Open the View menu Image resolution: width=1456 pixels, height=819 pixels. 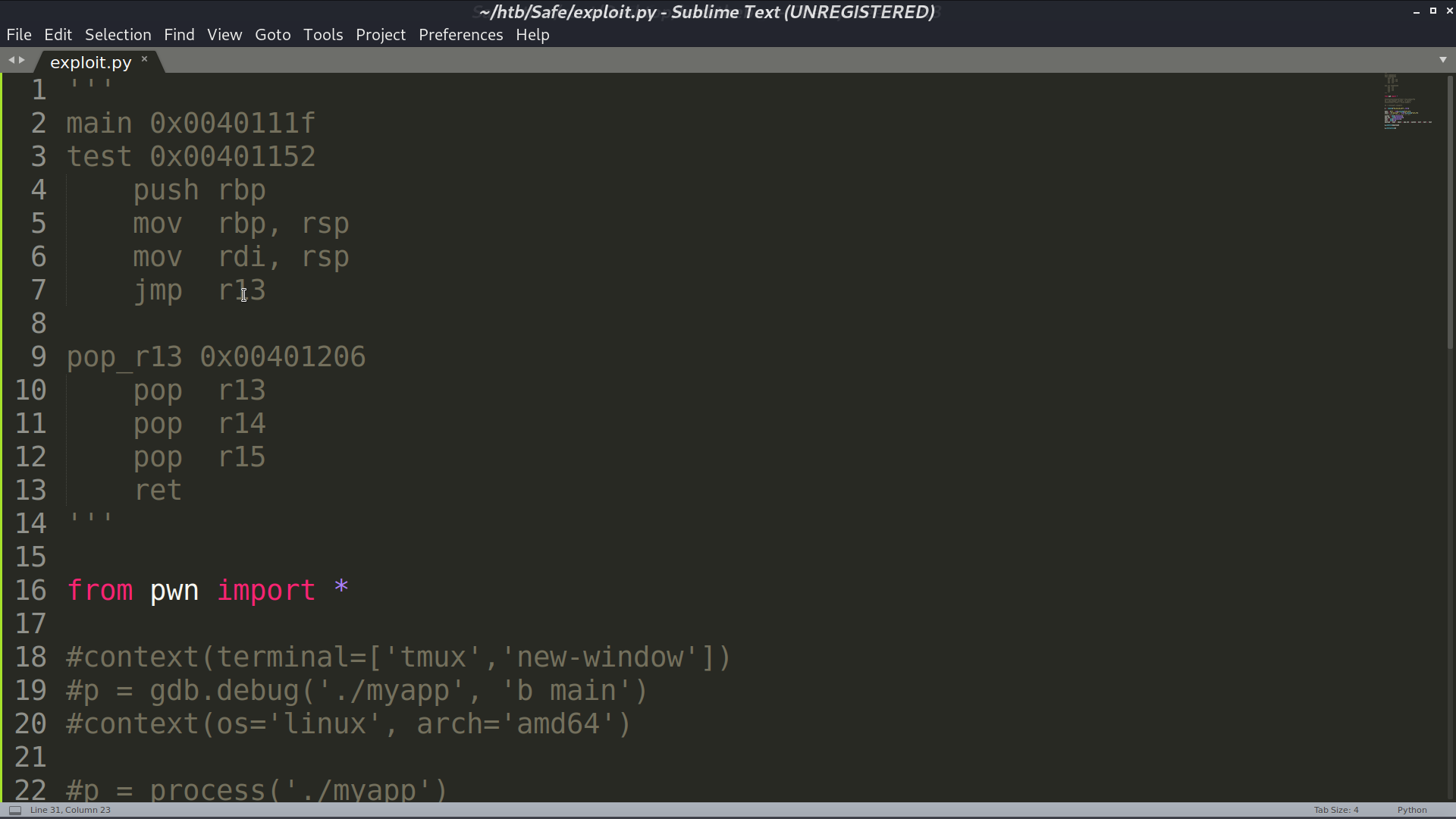pos(224,35)
